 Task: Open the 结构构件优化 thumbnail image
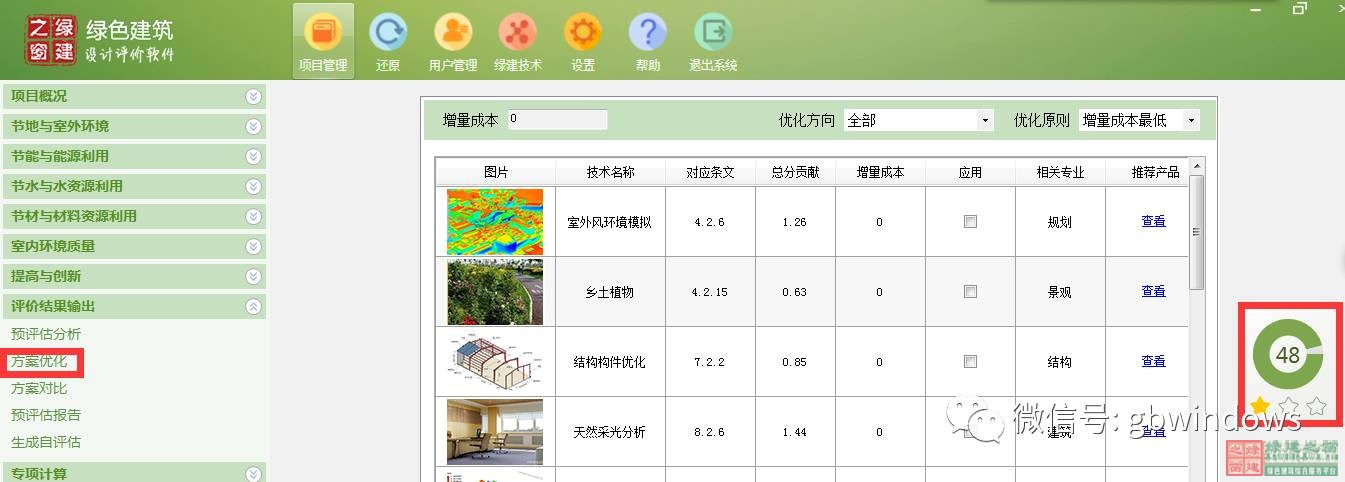coord(495,362)
